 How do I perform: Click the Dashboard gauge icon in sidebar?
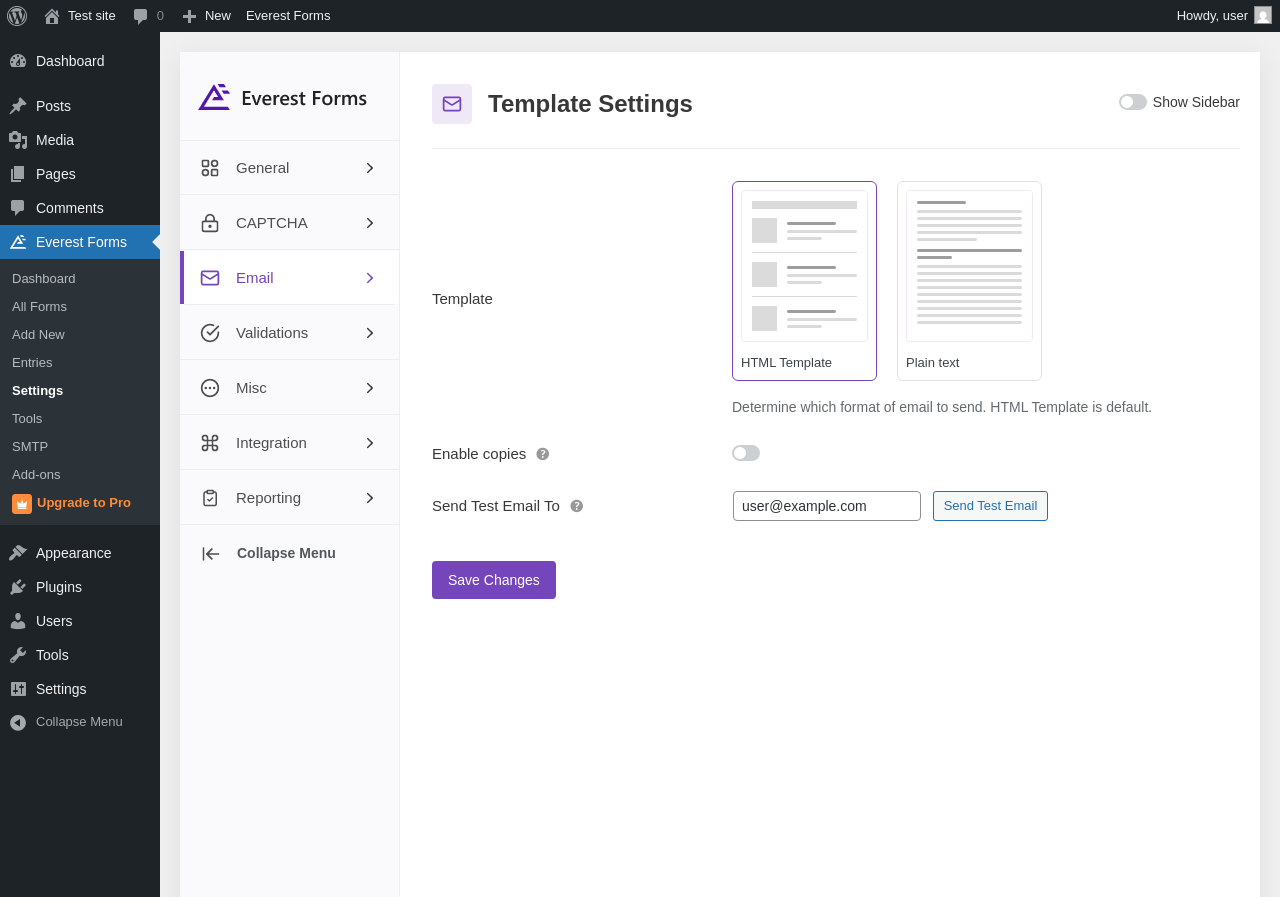pyautogui.click(x=18, y=61)
